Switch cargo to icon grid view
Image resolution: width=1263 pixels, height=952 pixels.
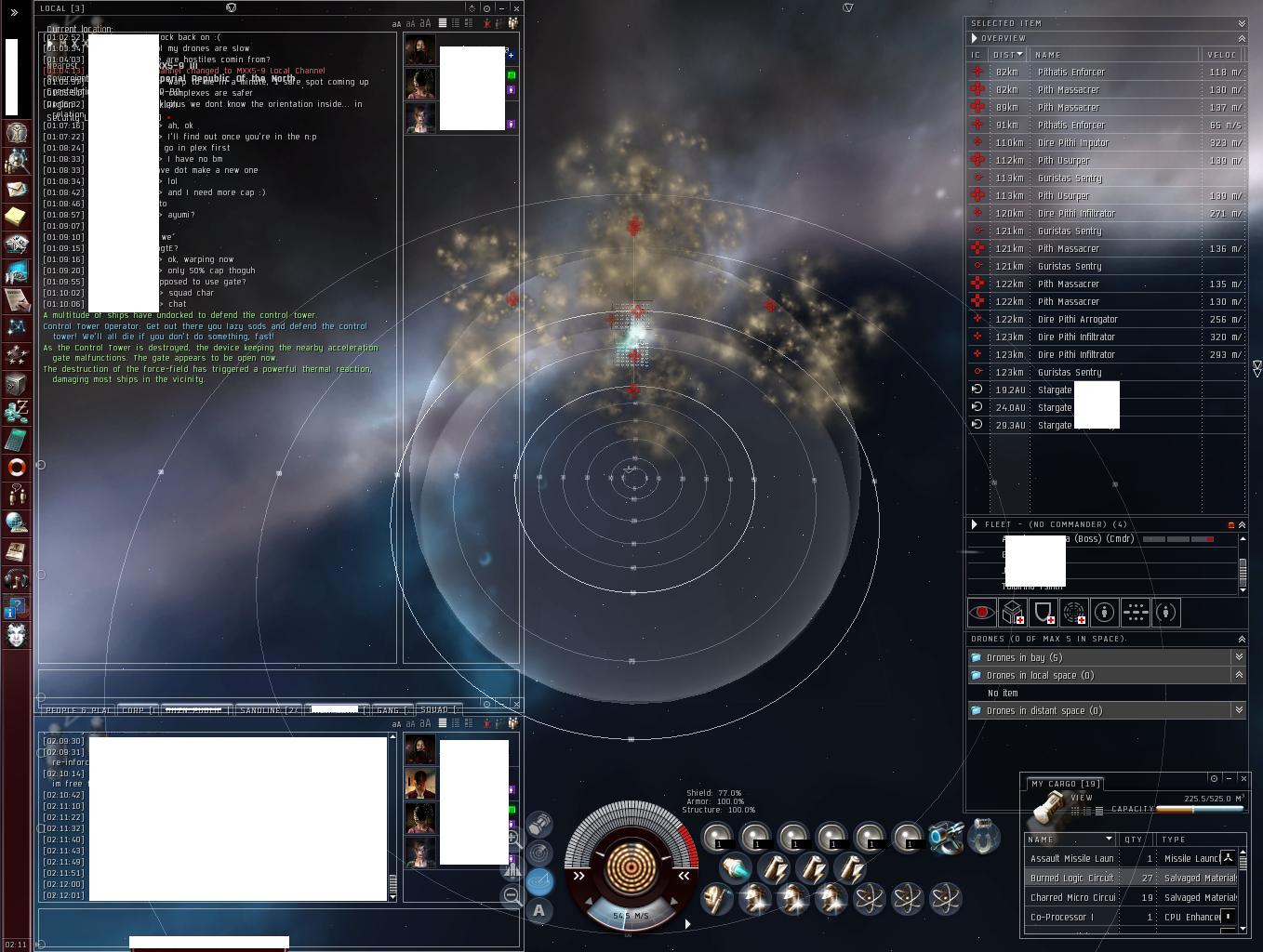(x=1075, y=811)
